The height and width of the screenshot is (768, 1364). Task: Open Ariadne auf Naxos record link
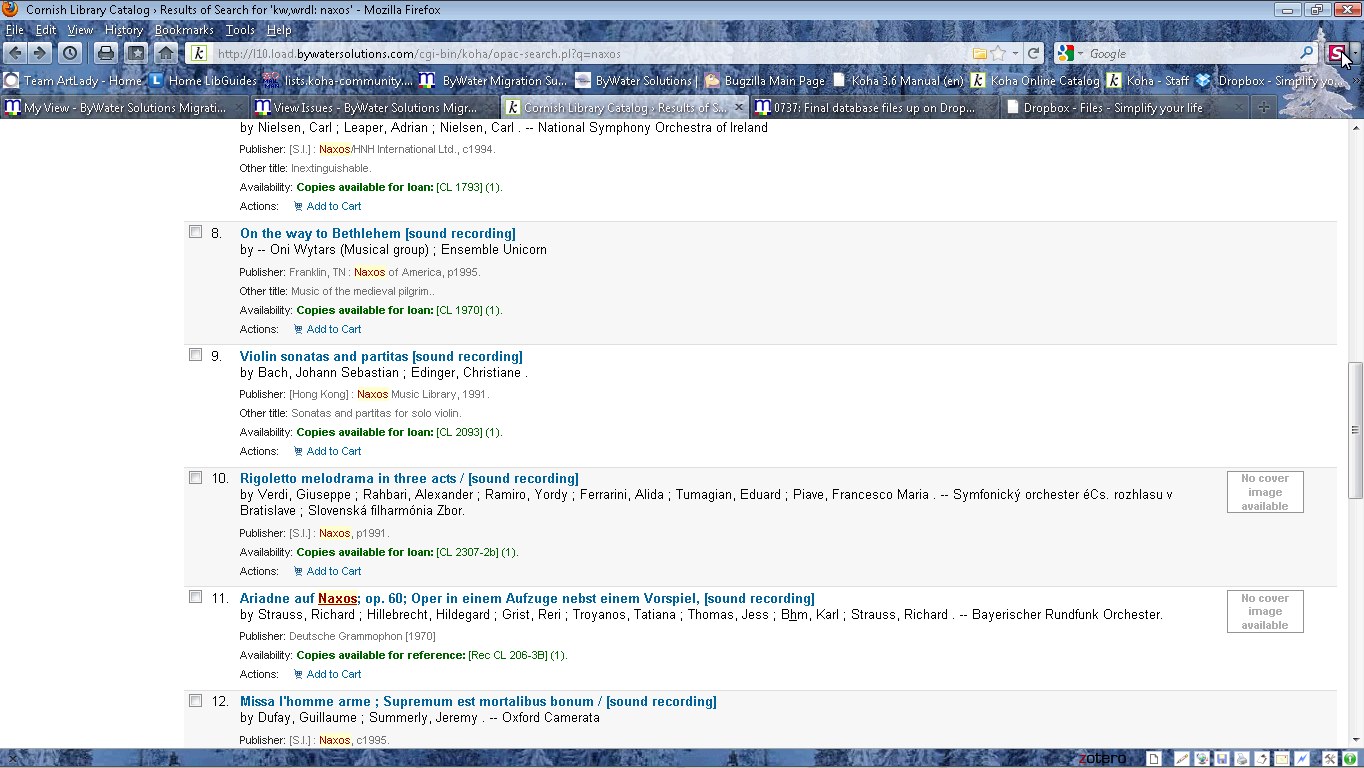point(526,598)
